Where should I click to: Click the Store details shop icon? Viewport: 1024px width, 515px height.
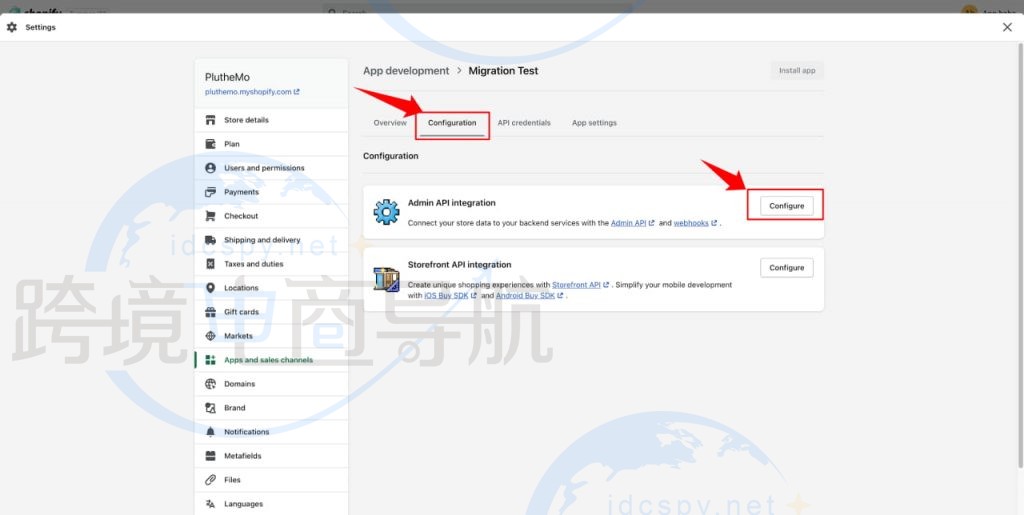point(210,120)
